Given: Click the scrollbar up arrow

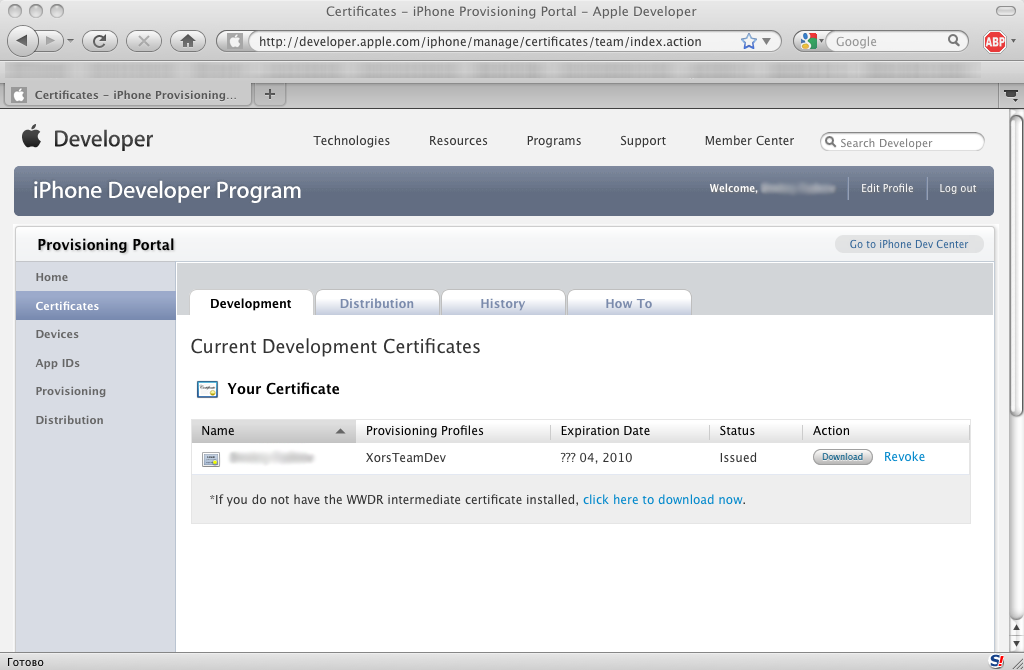Looking at the screenshot, I should [1016, 628].
